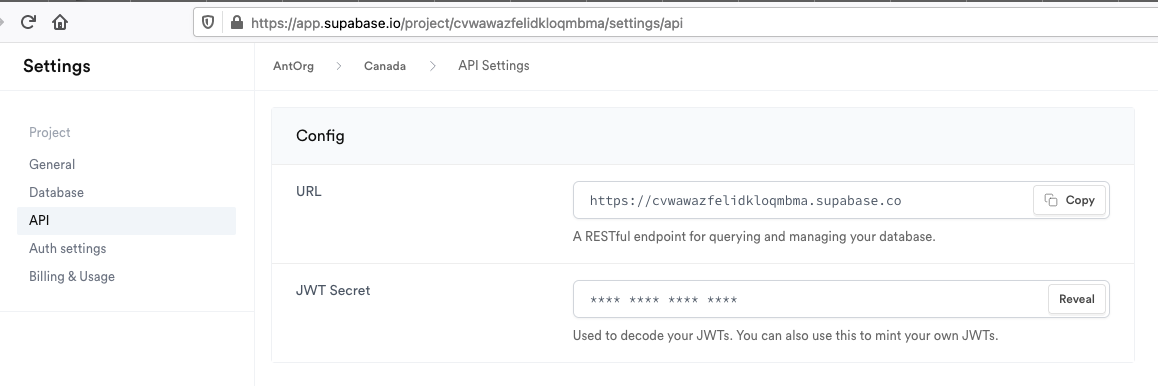Viewport: 1158px width, 386px height.
Task: Reload the page with the browser refresh icon
Action: (28, 22)
